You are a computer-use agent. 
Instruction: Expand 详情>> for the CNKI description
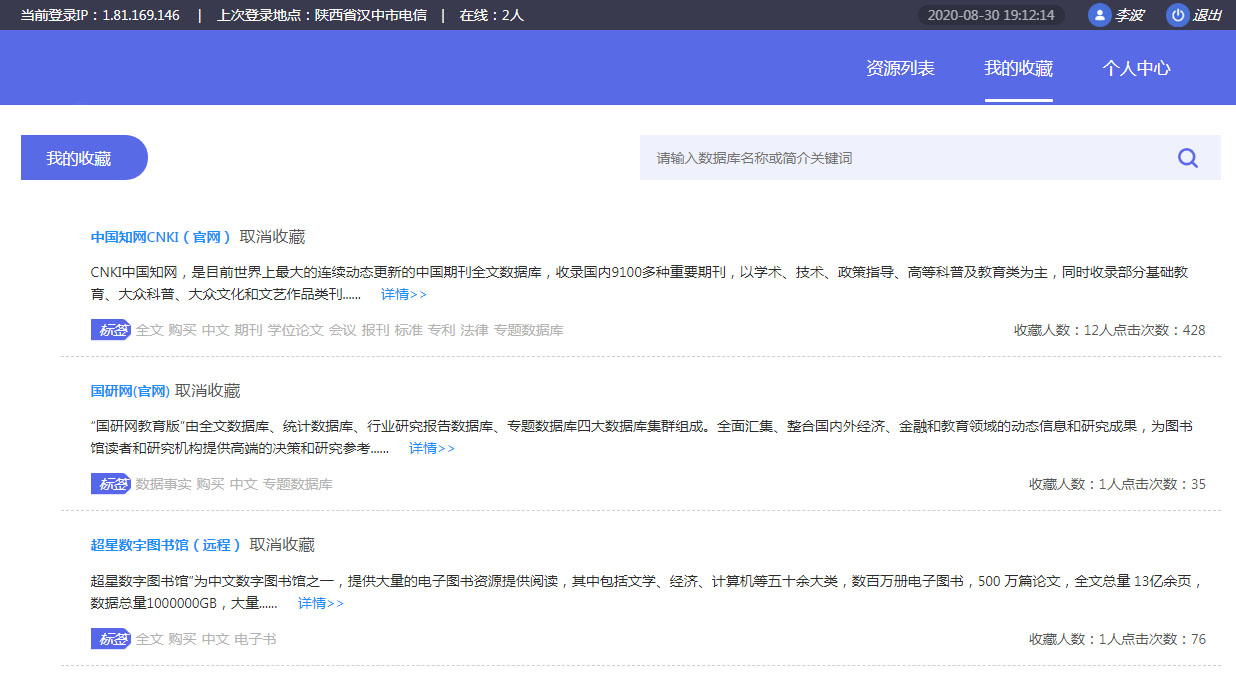click(403, 294)
